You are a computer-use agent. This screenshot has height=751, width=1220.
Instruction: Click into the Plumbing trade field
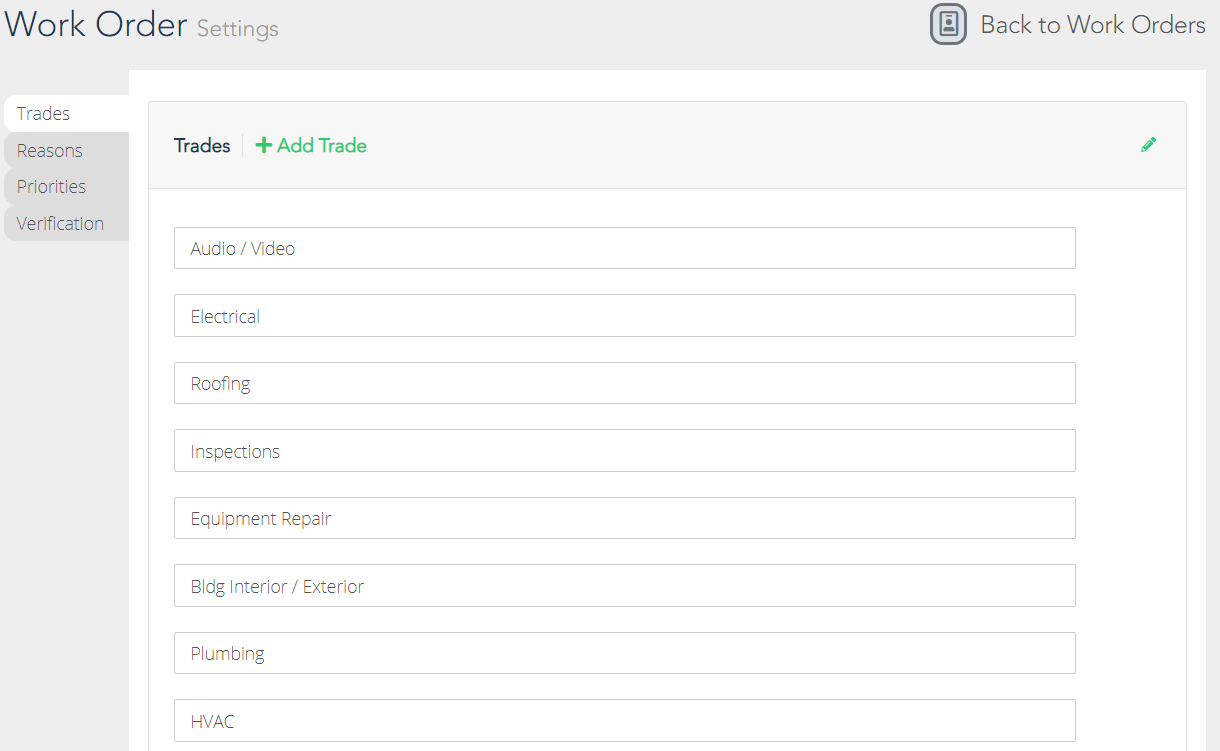tap(625, 653)
